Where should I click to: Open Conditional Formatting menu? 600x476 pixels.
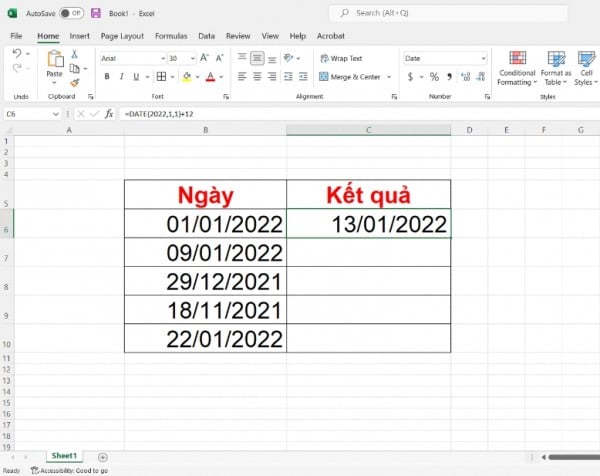[x=517, y=68]
